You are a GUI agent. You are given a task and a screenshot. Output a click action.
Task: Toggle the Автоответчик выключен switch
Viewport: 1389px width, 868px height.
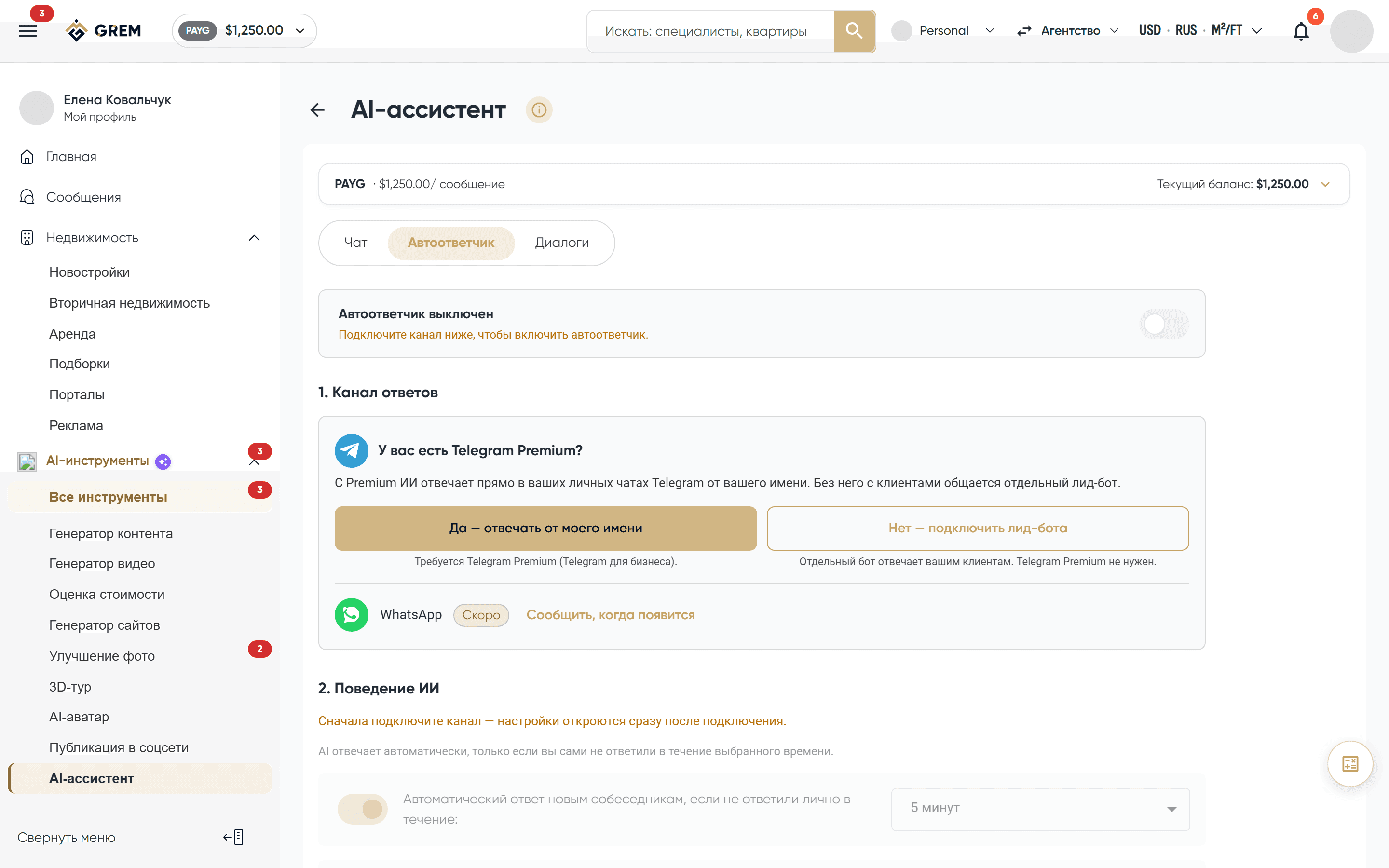pyautogui.click(x=1163, y=324)
